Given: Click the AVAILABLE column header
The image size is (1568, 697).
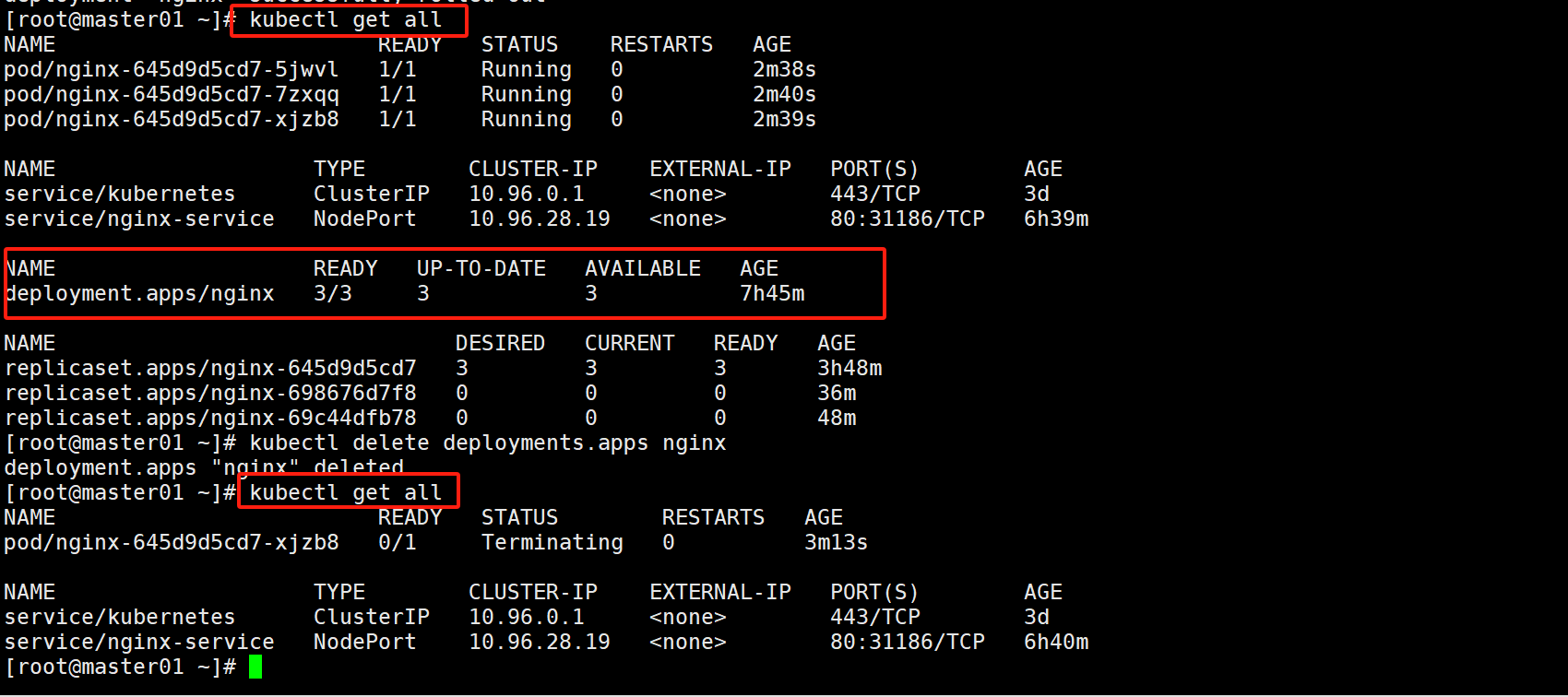Looking at the screenshot, I should pos(642,269).
